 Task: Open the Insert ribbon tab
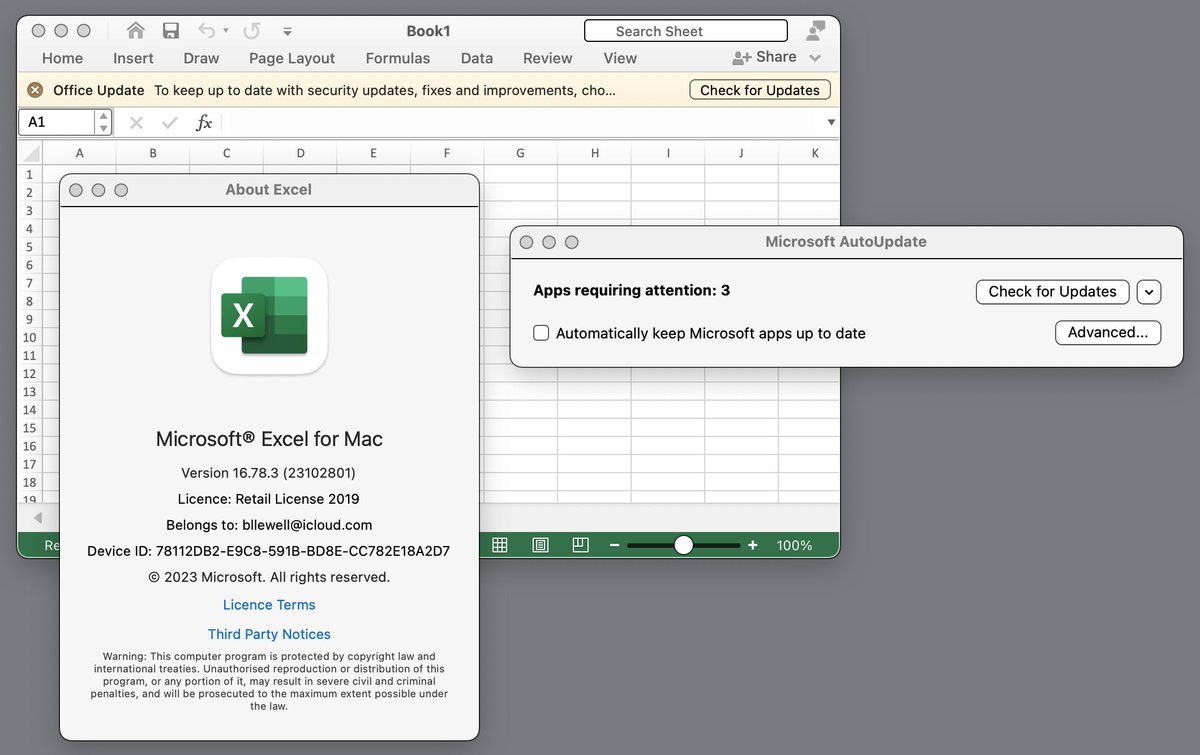pos(133,58)
